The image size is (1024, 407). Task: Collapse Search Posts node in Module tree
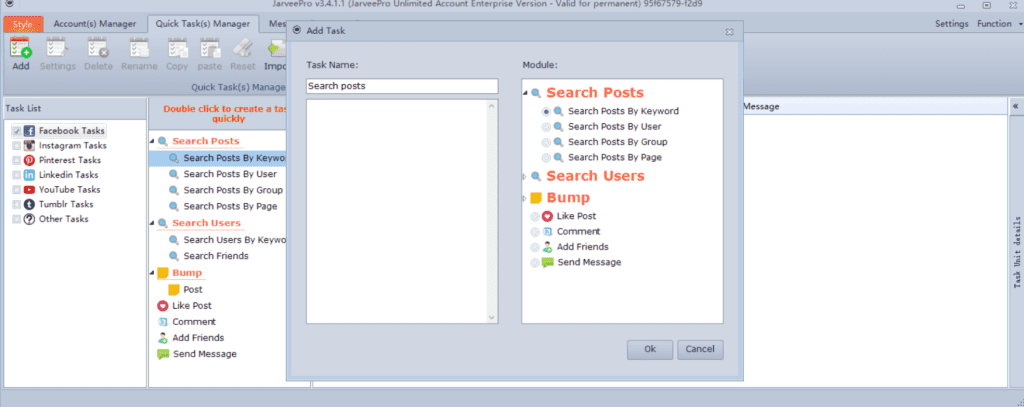click(x=525, y=93)
